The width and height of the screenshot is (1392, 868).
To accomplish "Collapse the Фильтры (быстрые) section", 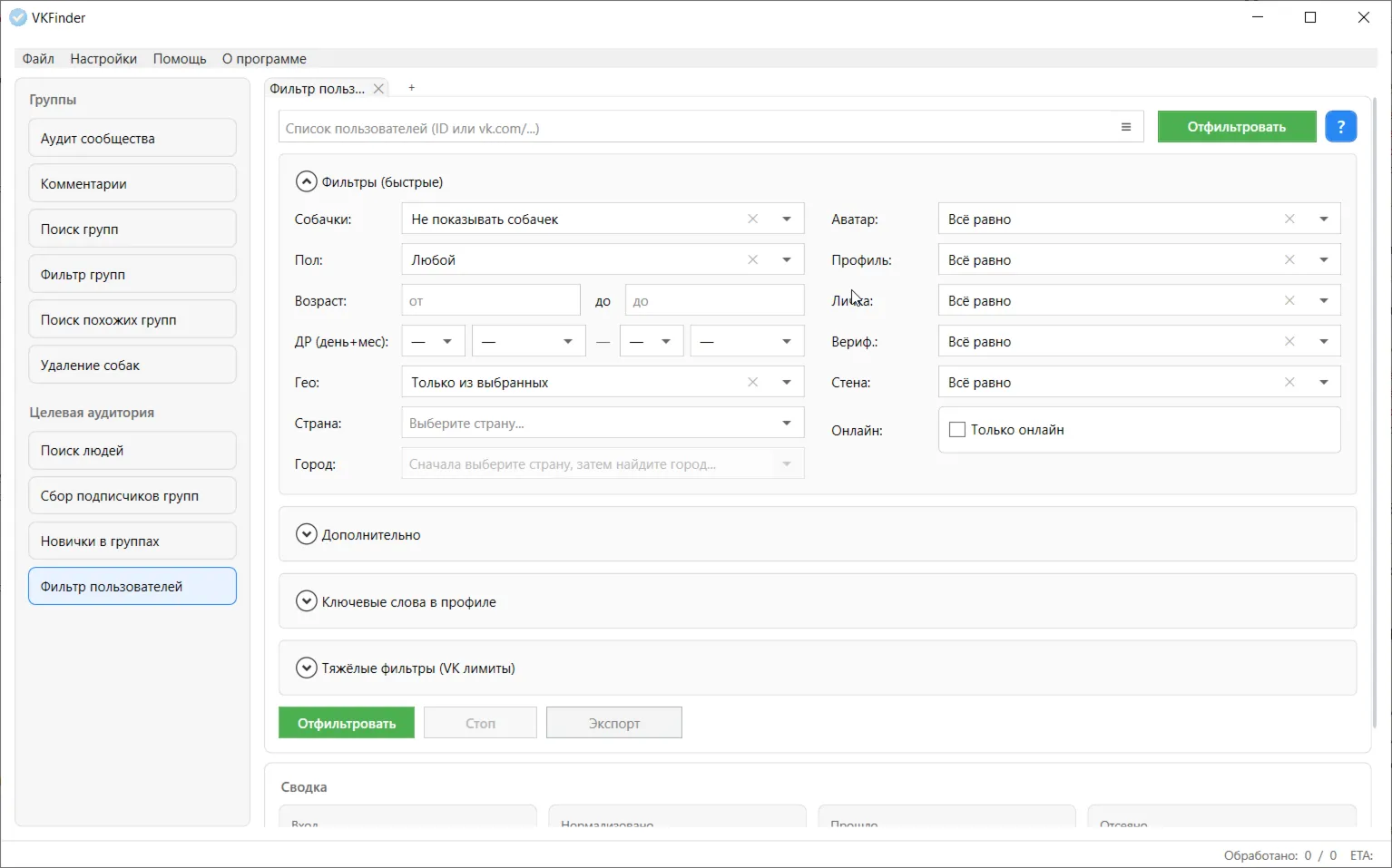I will [x=307, y=181].
